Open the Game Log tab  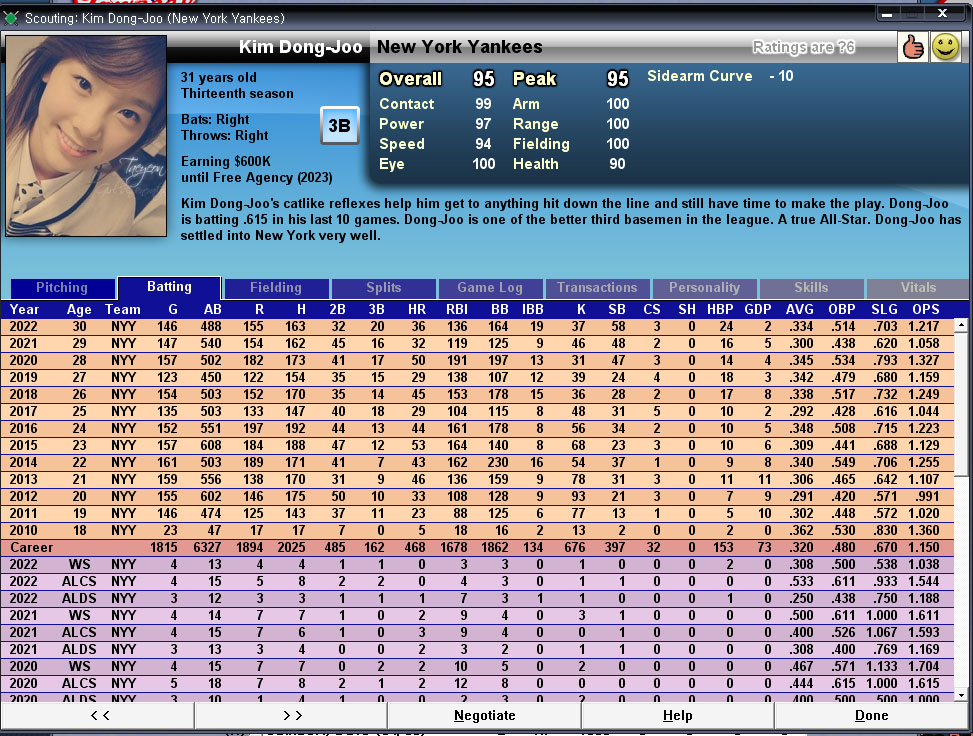click(x=490, y=288)
